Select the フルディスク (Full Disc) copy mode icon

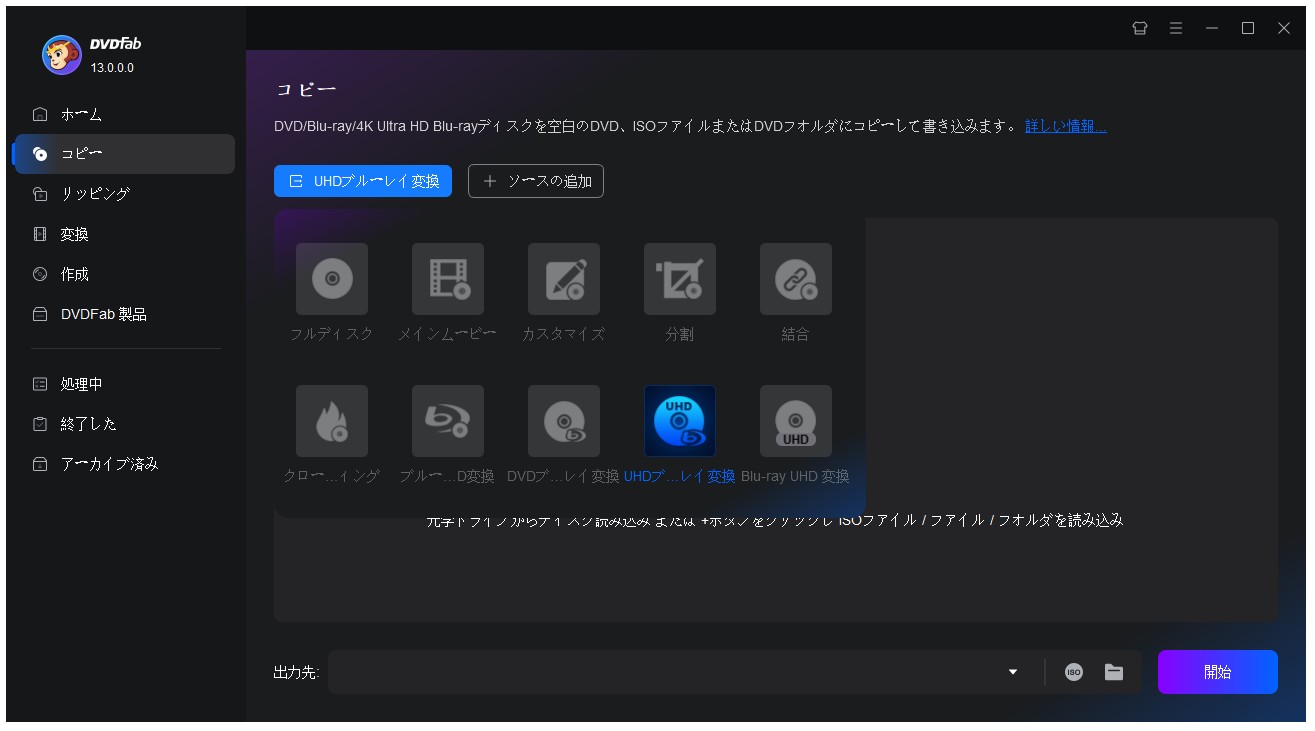point(332,279)
